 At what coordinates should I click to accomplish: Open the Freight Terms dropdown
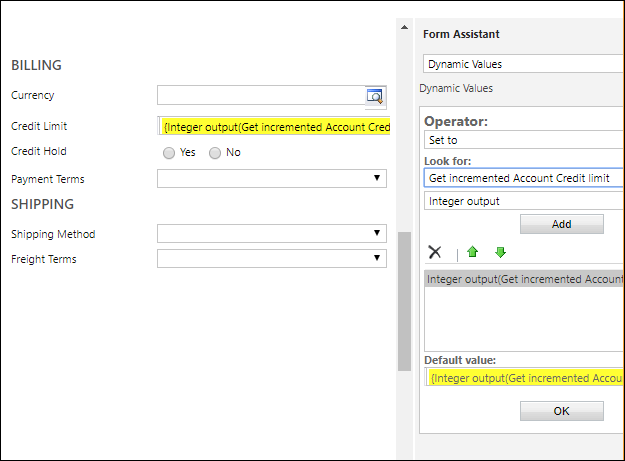pyautogui.click(x=271, y=259)
